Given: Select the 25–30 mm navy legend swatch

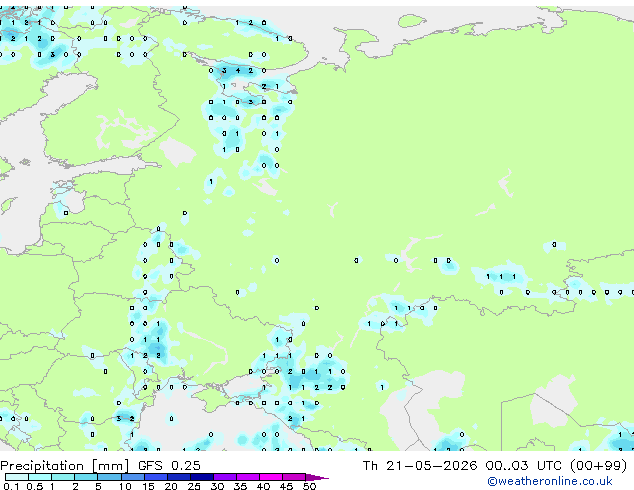Looking at the screenshot, I should (201, 477).
